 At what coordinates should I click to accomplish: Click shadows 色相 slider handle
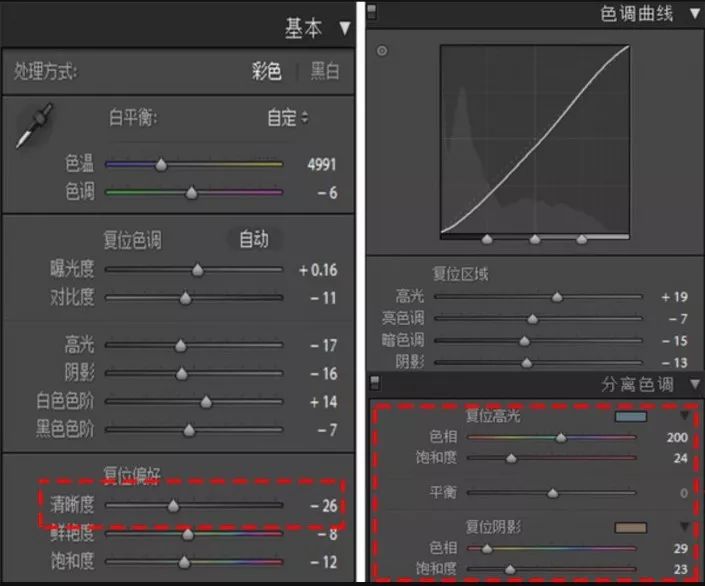point(487,549)
